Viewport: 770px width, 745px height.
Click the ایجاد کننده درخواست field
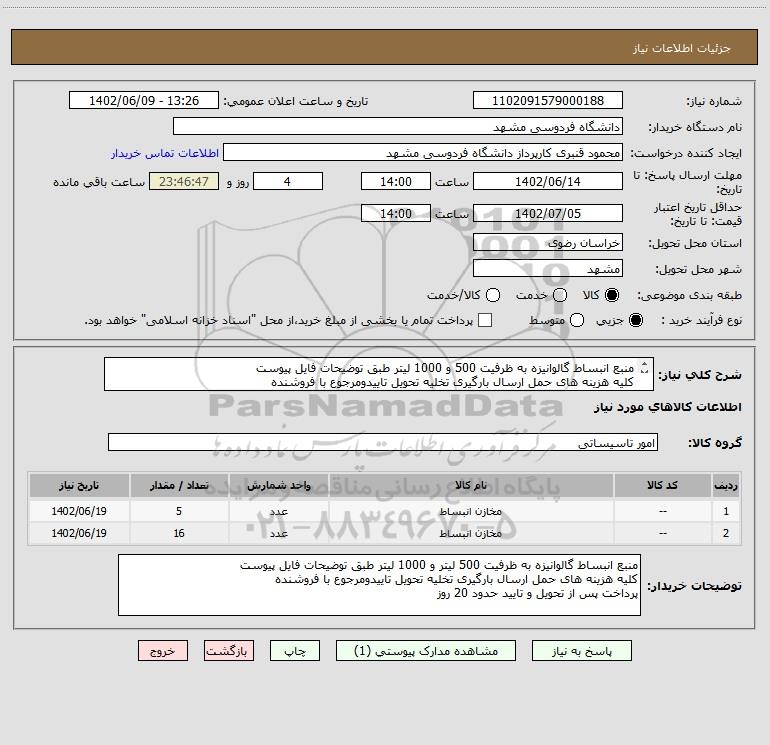point(423,152)
